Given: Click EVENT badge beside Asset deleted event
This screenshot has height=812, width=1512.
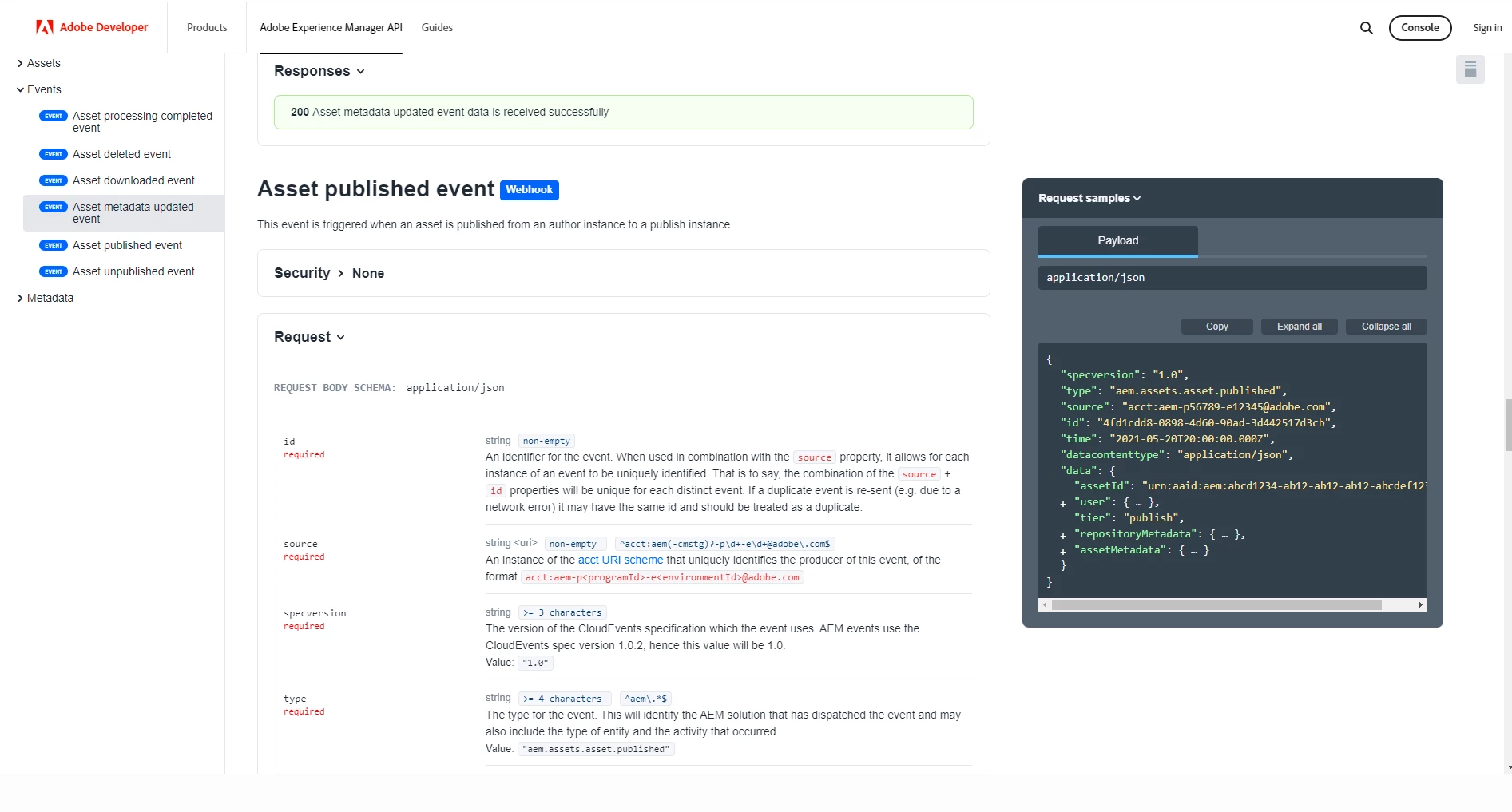Looking at the screenshot, I should point(54,154).
